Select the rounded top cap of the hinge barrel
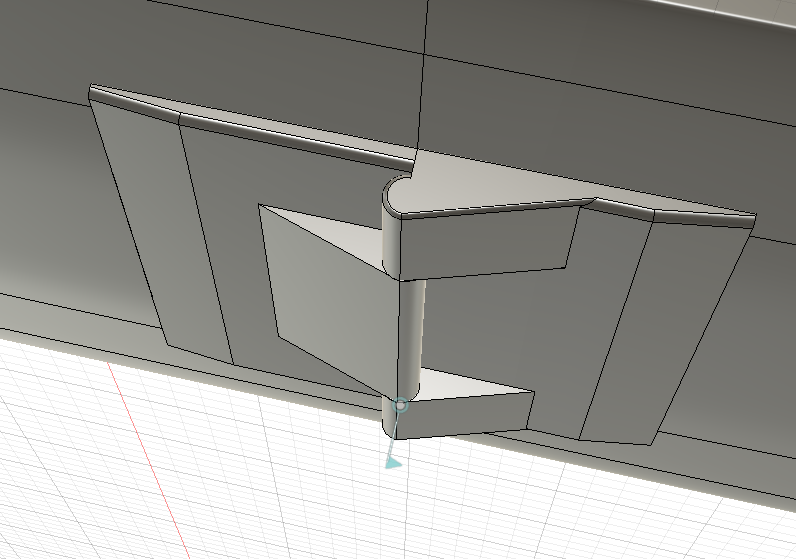This screenshot has height=559, width=796. [x=397, y=196]
